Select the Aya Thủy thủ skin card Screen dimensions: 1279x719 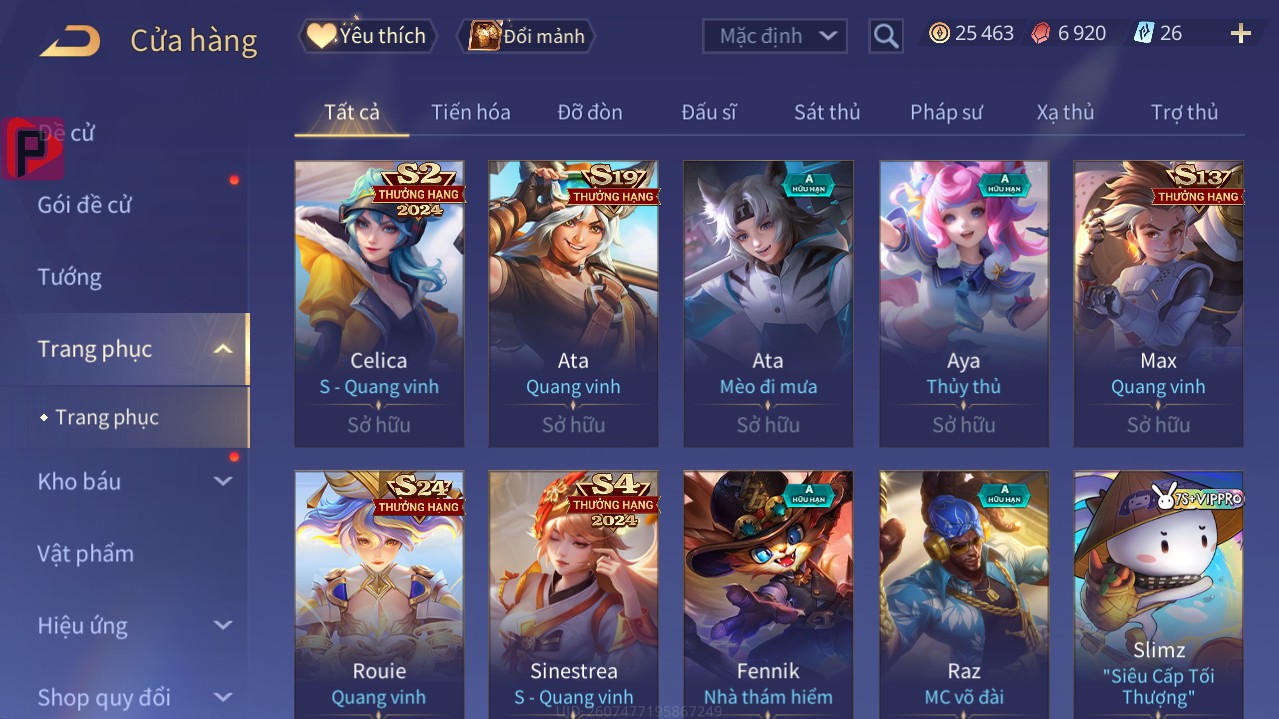coord(964,304)
